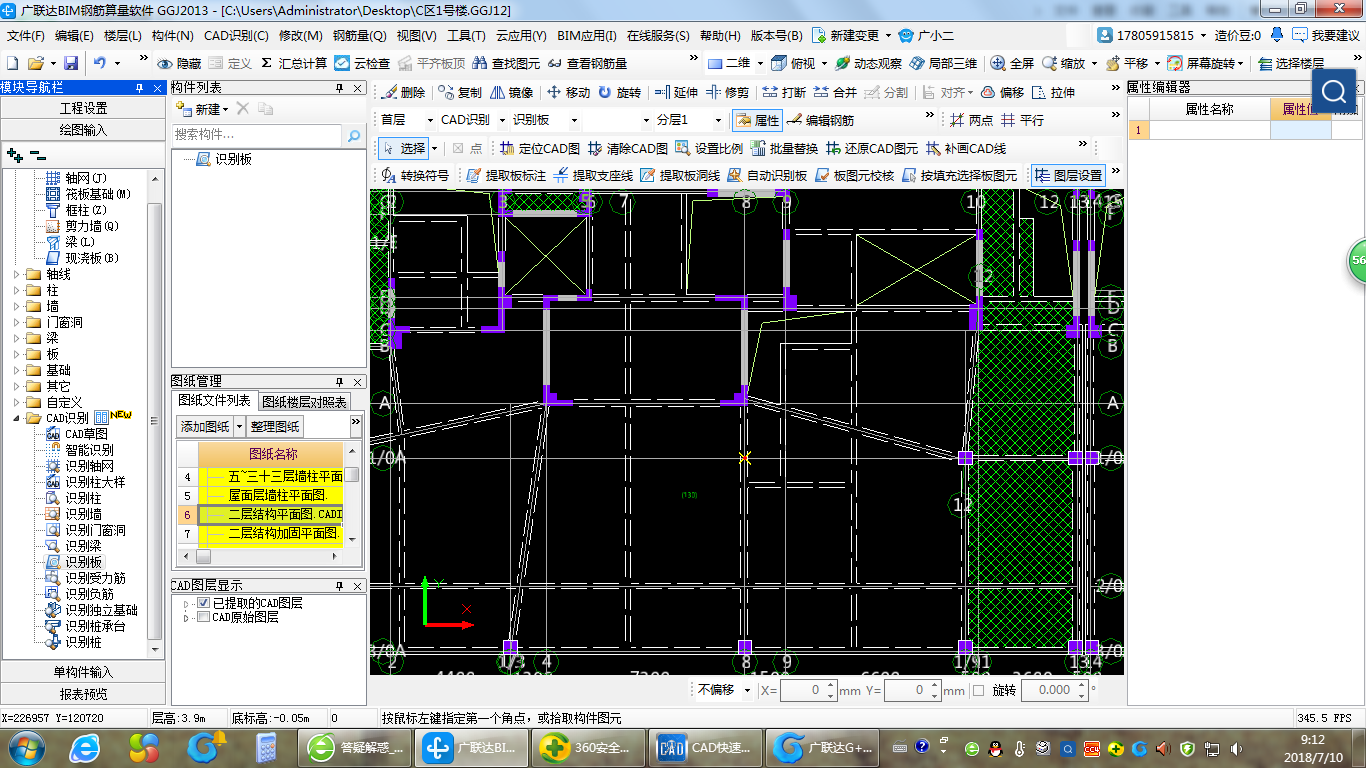Click 查找图元 find element tool
The width and height of the screenshot is (1366, 768).
(505, 63)
